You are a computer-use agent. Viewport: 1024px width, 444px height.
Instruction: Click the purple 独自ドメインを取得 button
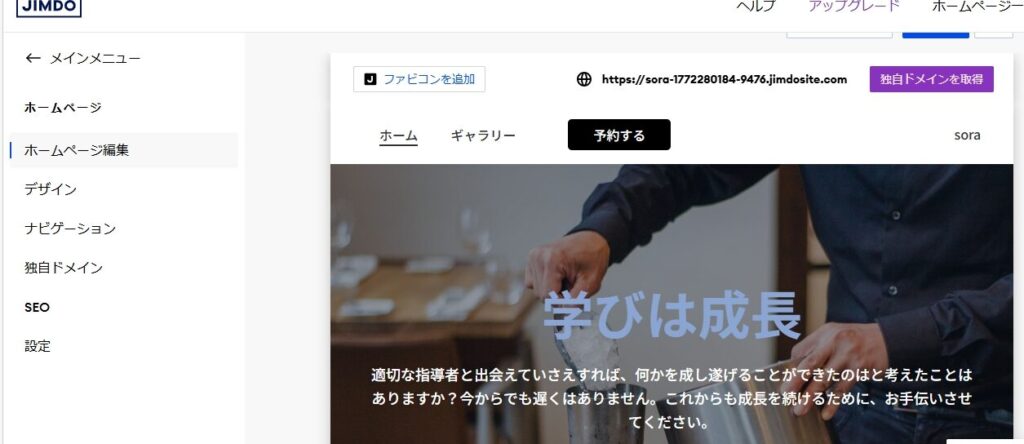point(931,79)
